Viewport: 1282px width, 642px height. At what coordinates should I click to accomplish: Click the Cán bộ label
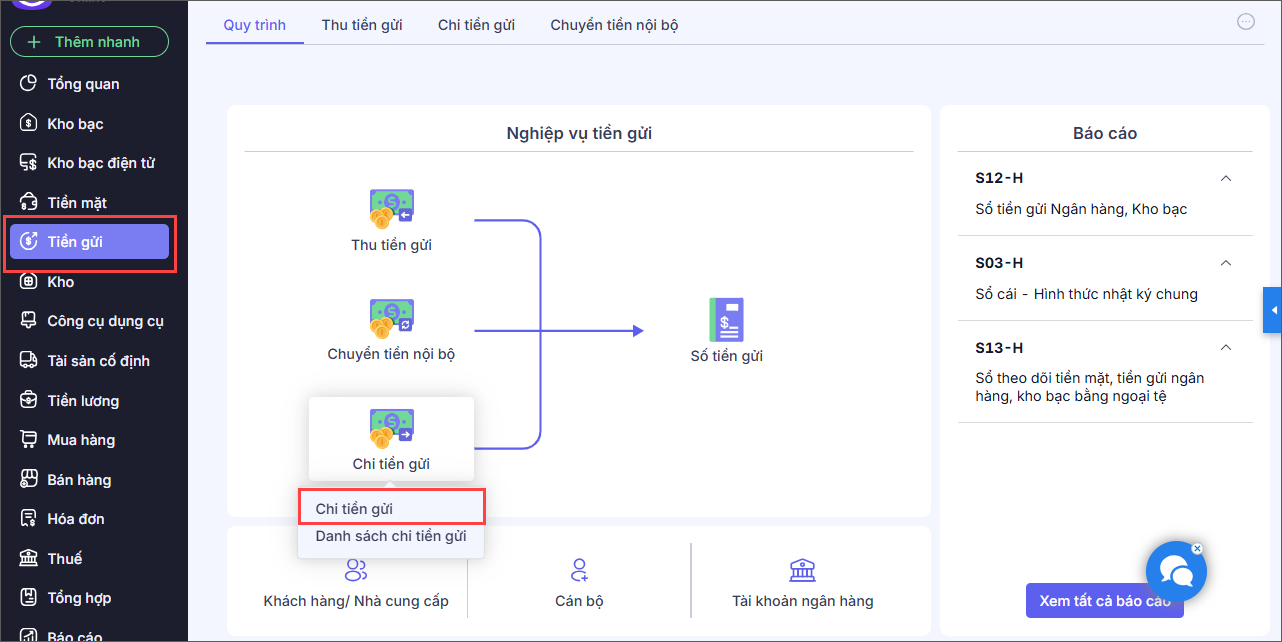pos(579,601)
